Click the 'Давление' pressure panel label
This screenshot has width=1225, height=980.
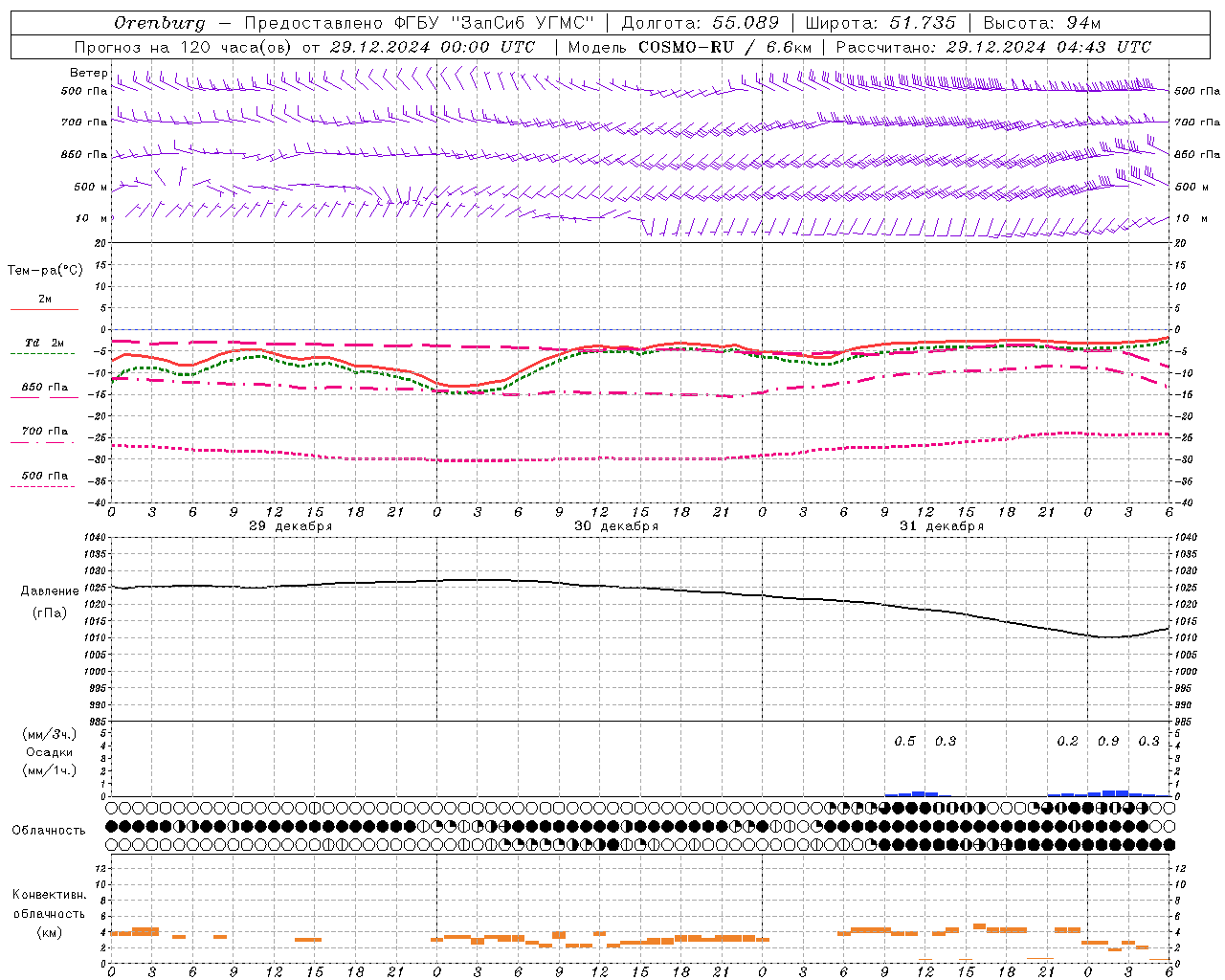[x=50, y=591]
